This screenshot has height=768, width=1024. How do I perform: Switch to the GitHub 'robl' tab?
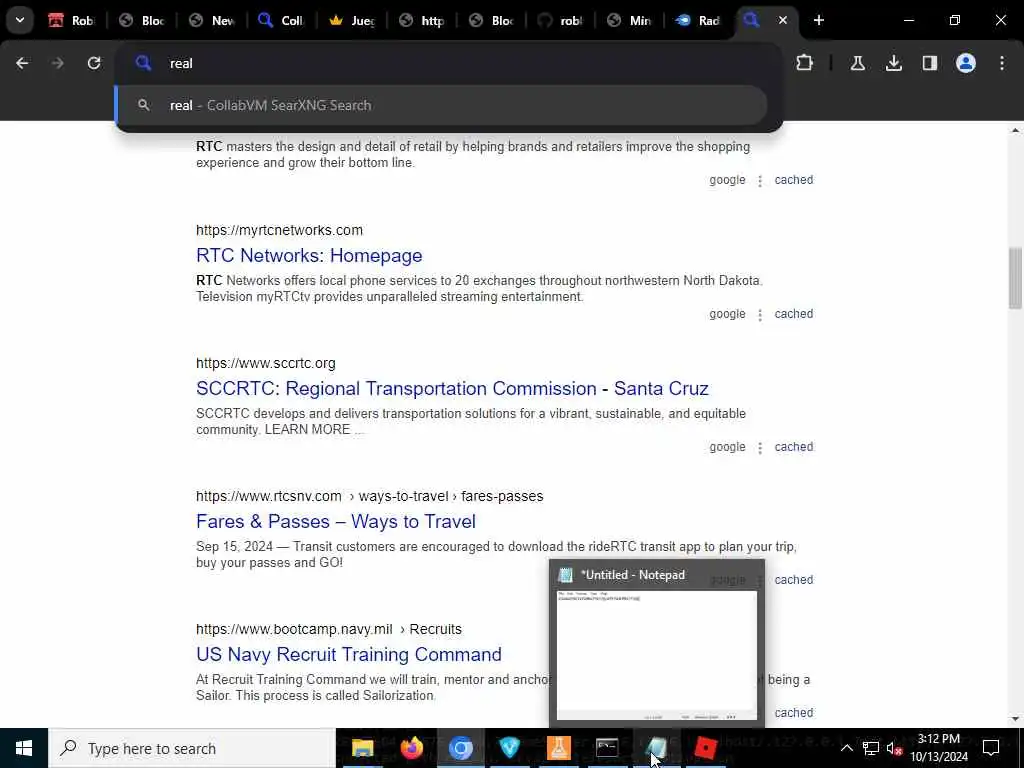(x=562, y=20)
